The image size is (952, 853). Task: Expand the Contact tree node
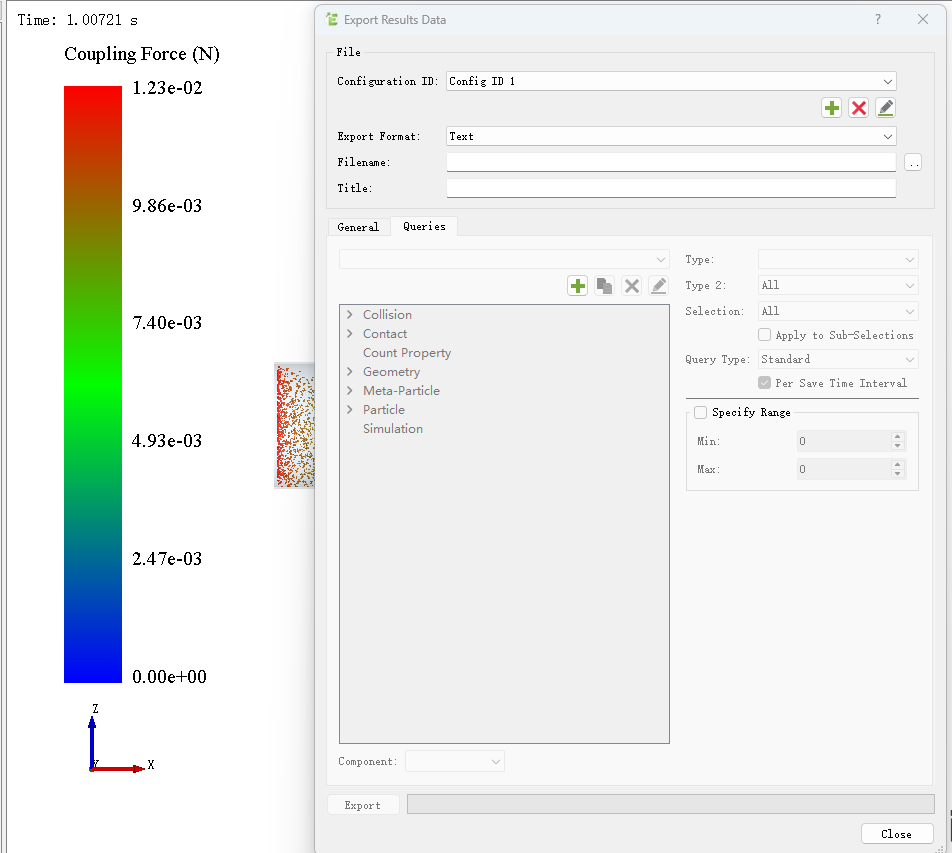(350, 333)
